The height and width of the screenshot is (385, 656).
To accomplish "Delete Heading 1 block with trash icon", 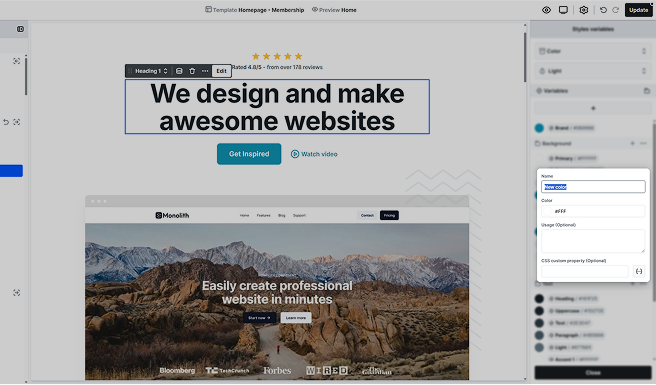I will coord(192,71).
